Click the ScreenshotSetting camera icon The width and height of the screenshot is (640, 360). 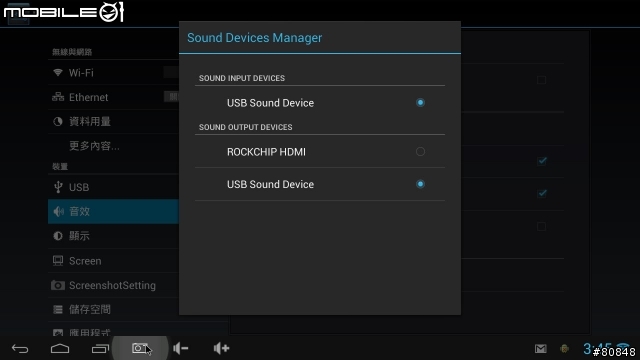pos(58,285)
